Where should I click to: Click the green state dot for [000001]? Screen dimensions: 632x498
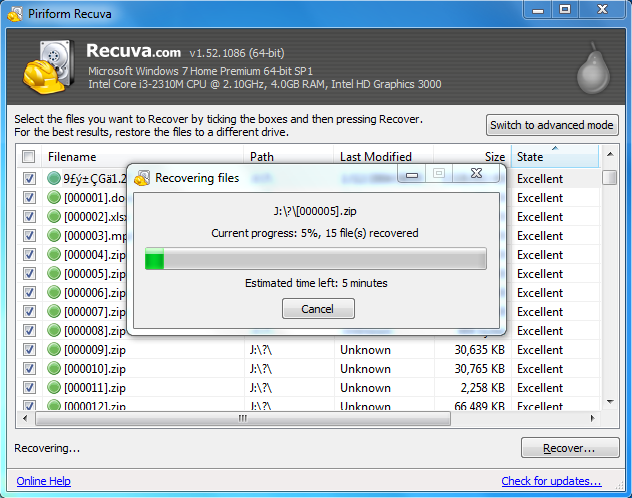(x=54, y=197)
